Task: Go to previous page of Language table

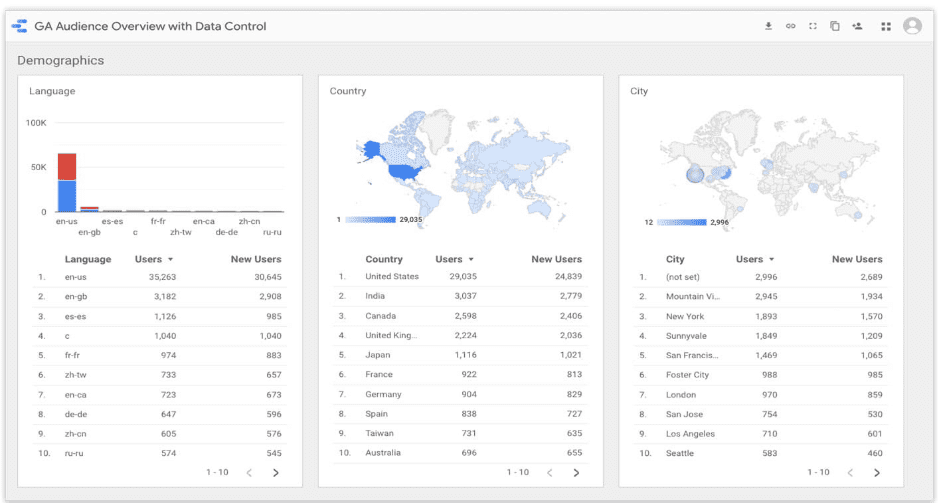Action: point(249,472)
